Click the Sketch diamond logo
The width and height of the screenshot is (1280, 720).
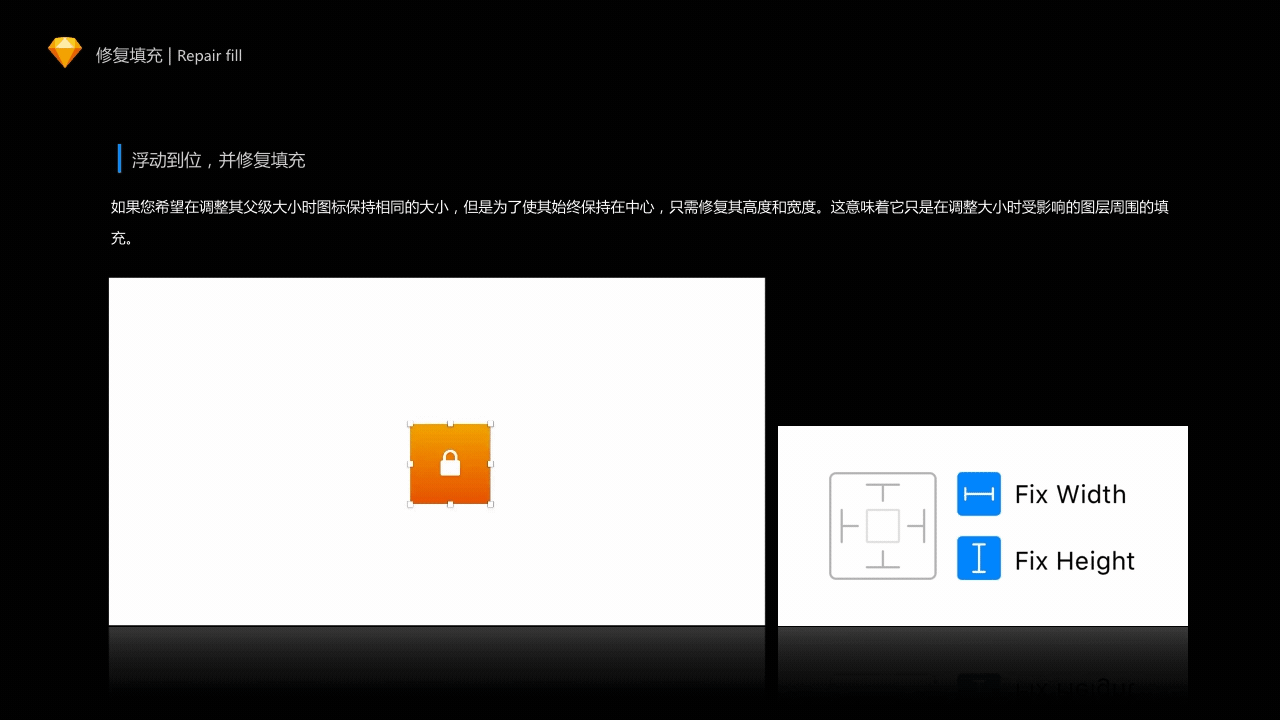[x=64, y=52]
